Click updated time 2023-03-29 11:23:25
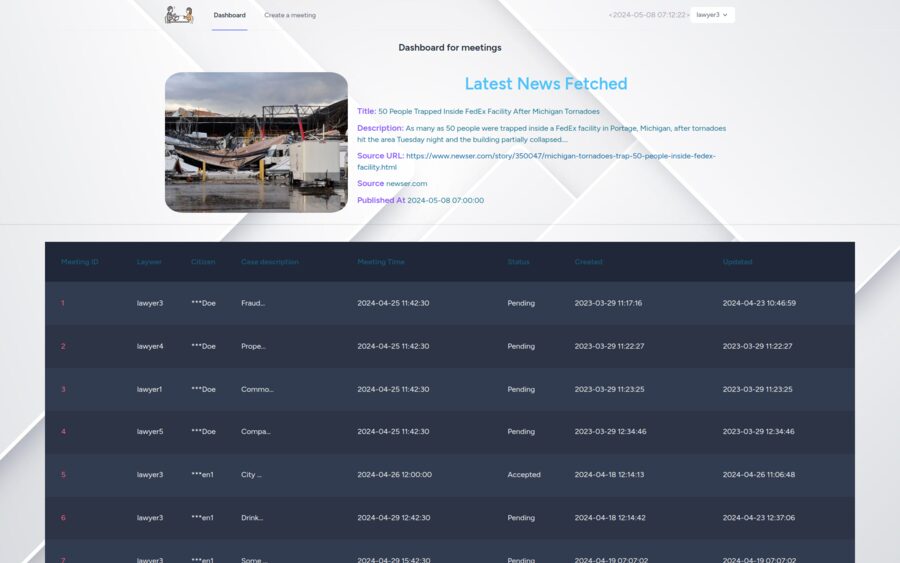Screen dimensions: 900x563 (758, 389)
